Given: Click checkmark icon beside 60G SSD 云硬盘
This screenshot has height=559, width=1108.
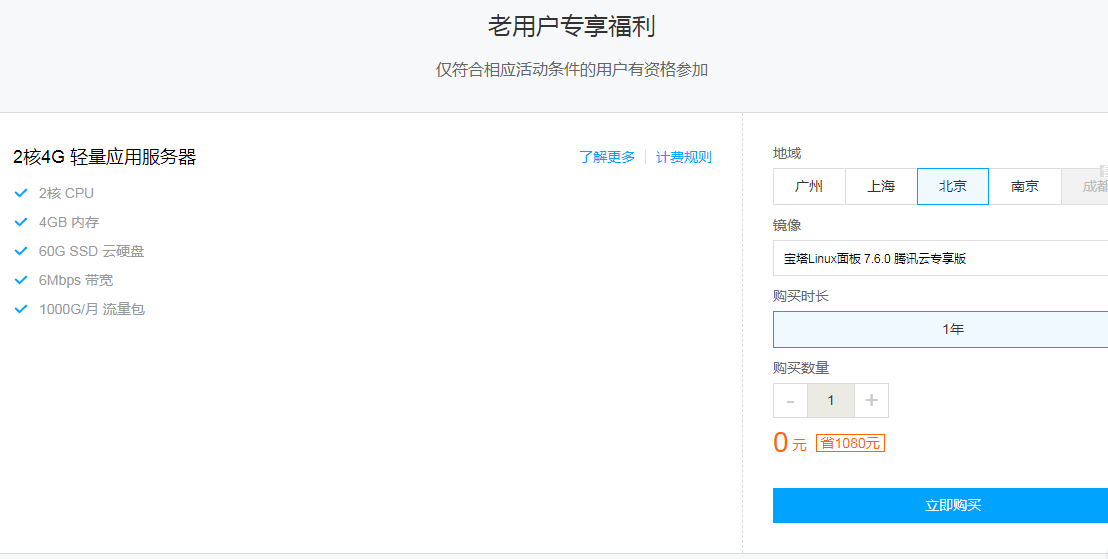Looking at the screenshot, I should [21, 251].
